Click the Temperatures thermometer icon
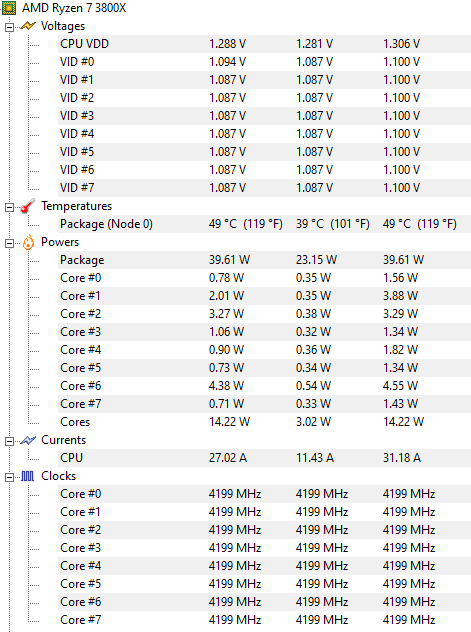Image resolution: width=471 pixels, height=632 pixels. [28, 206]
